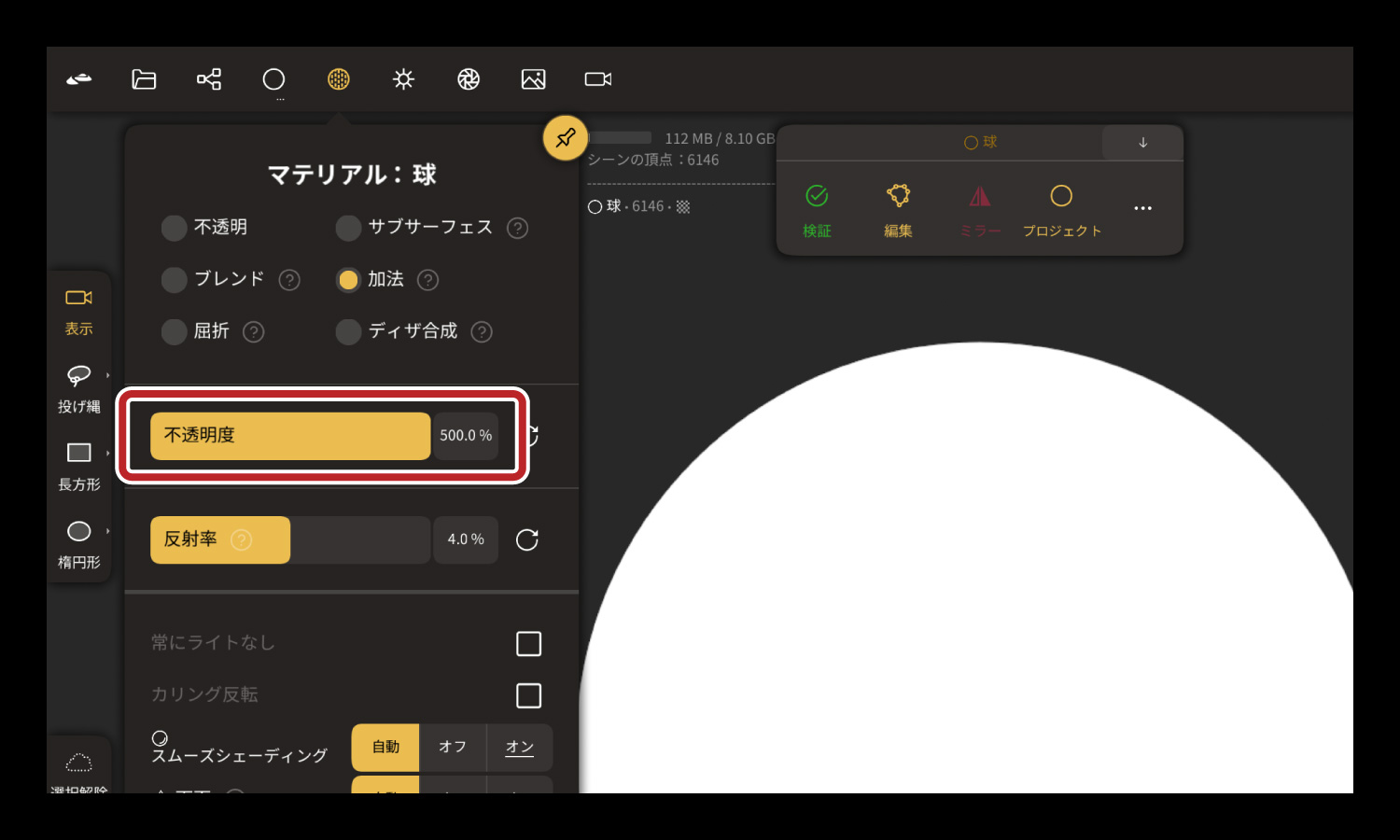This screenshot has width=1400, height=840.
Task: Select the 不透明 radio option
Action: pos(175,228)
